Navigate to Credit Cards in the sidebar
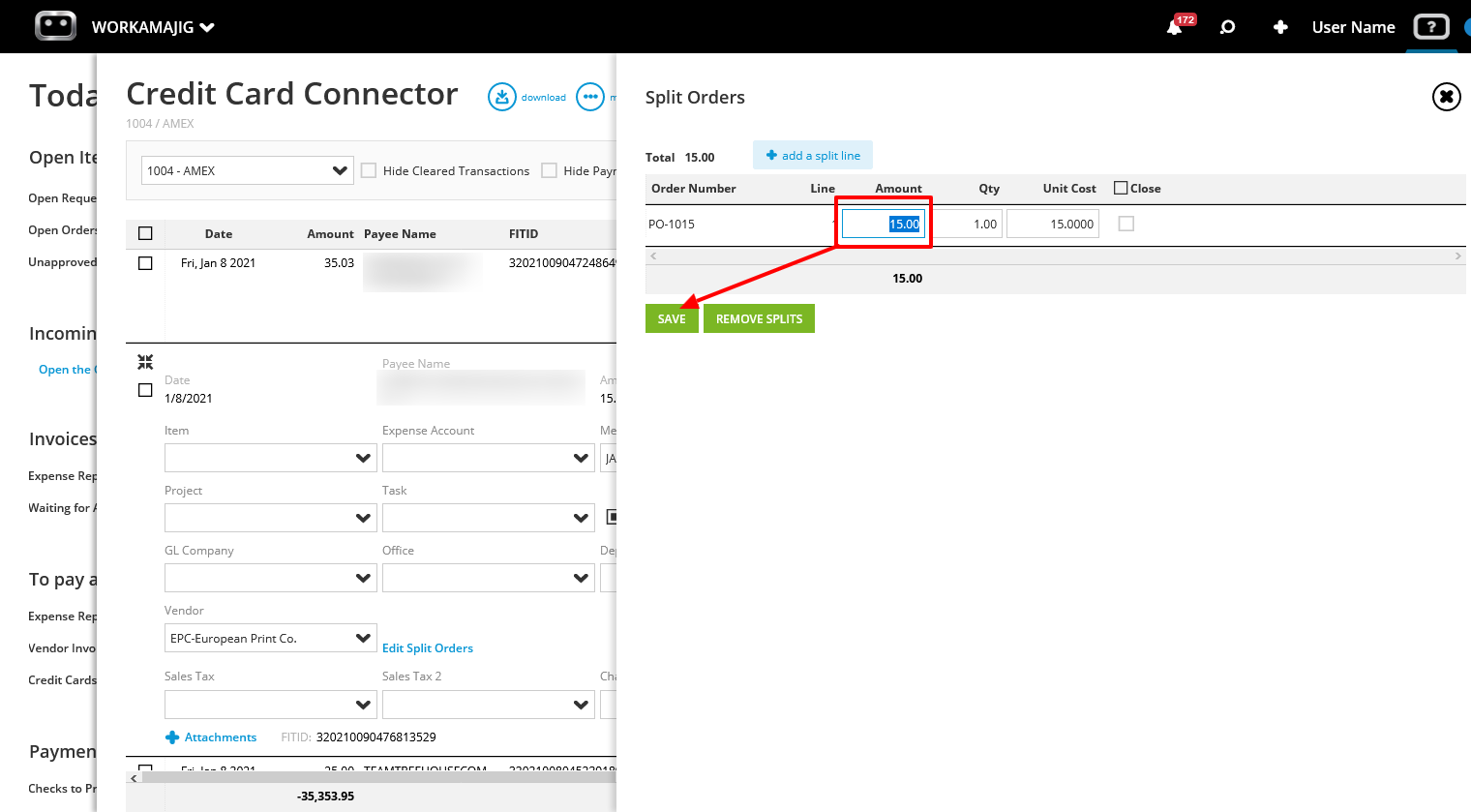 tap(61, 679)
